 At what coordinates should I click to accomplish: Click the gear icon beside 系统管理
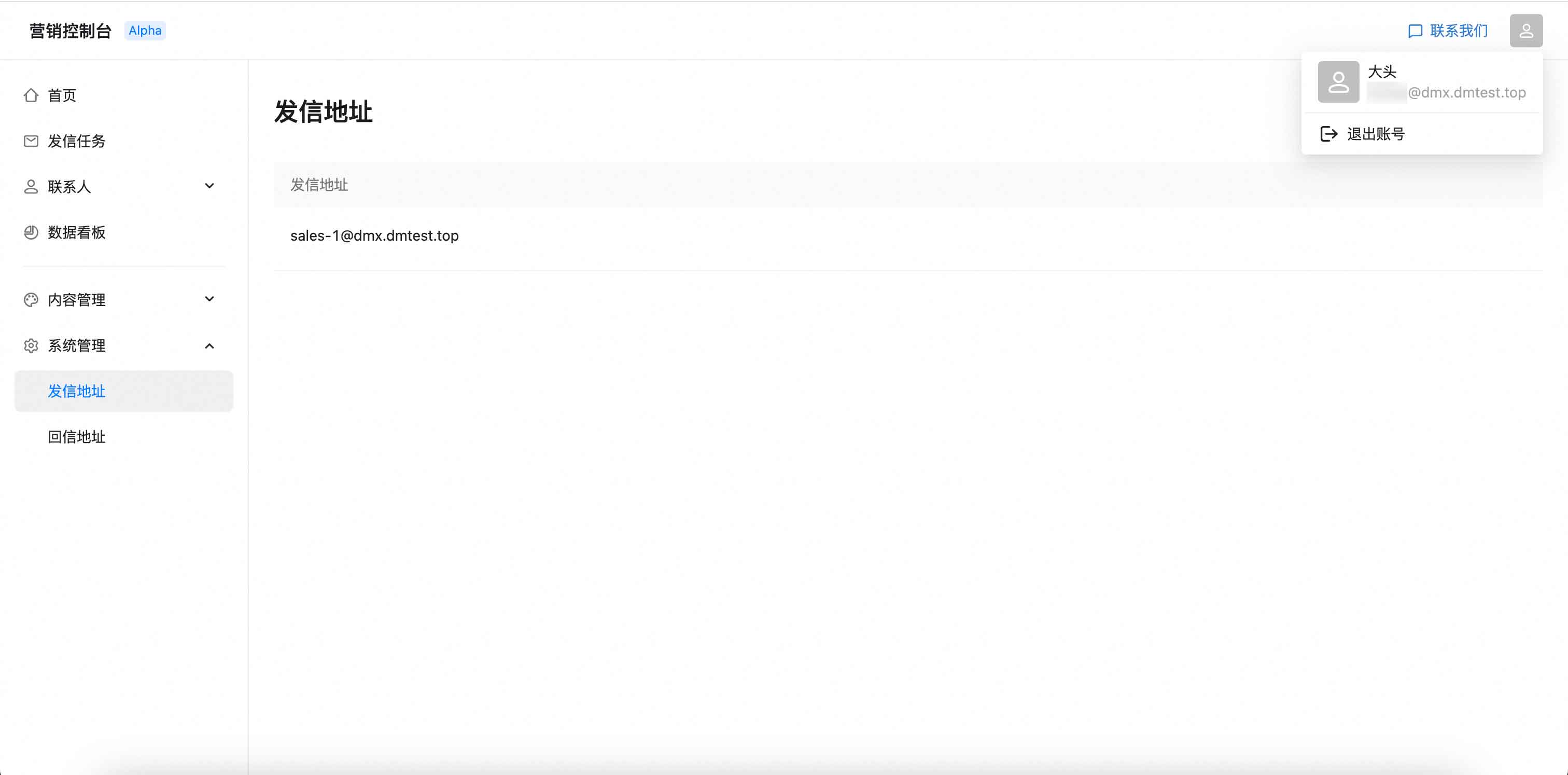(x=31, y=346)
